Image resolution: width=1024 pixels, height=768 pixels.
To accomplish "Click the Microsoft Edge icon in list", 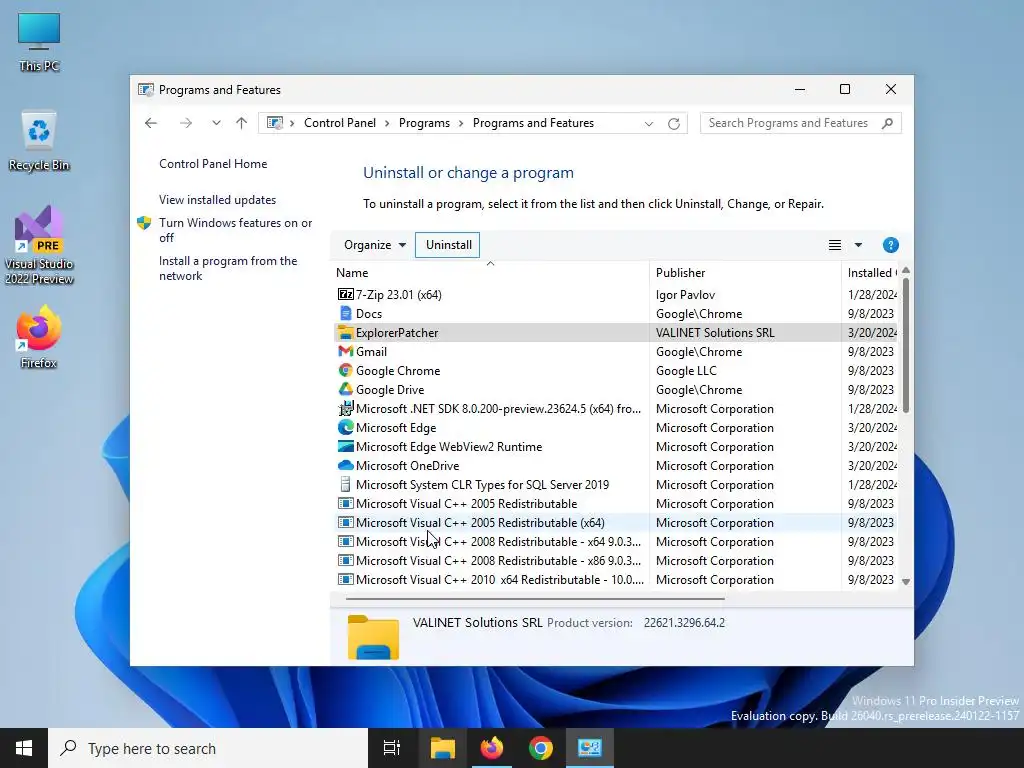I will (345, 427).
